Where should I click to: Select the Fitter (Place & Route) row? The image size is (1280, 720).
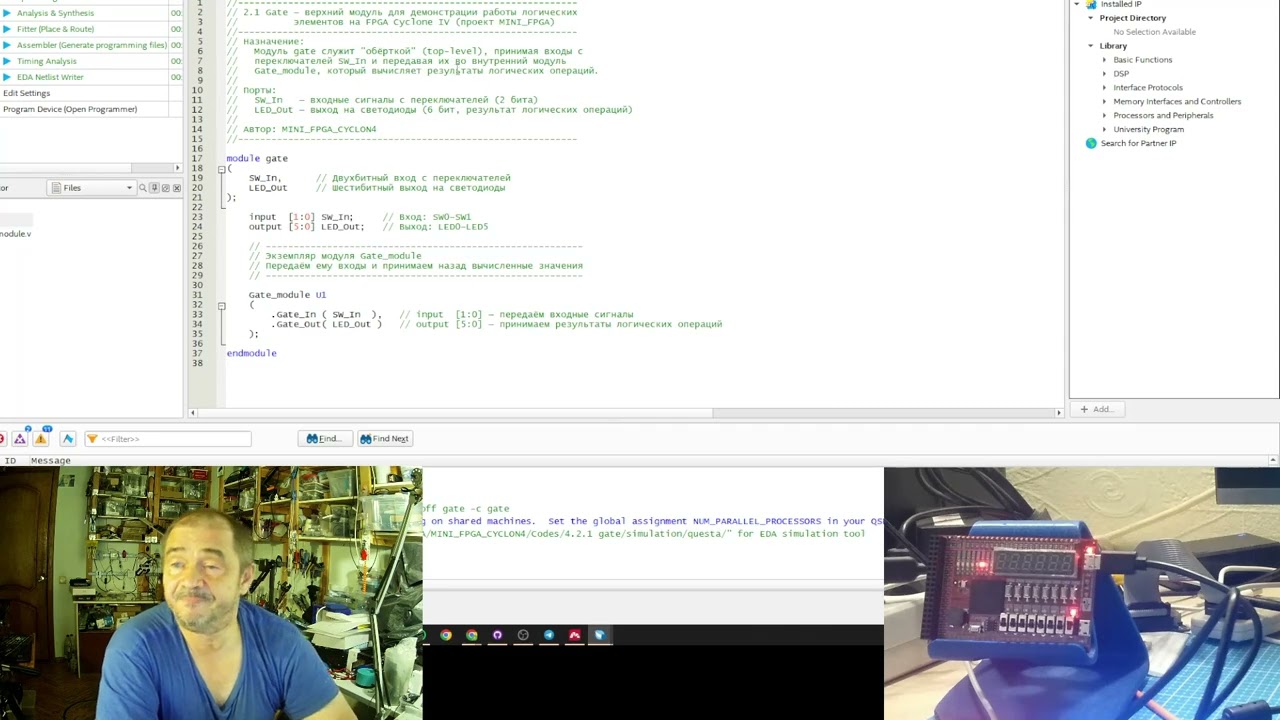[91, 29]
